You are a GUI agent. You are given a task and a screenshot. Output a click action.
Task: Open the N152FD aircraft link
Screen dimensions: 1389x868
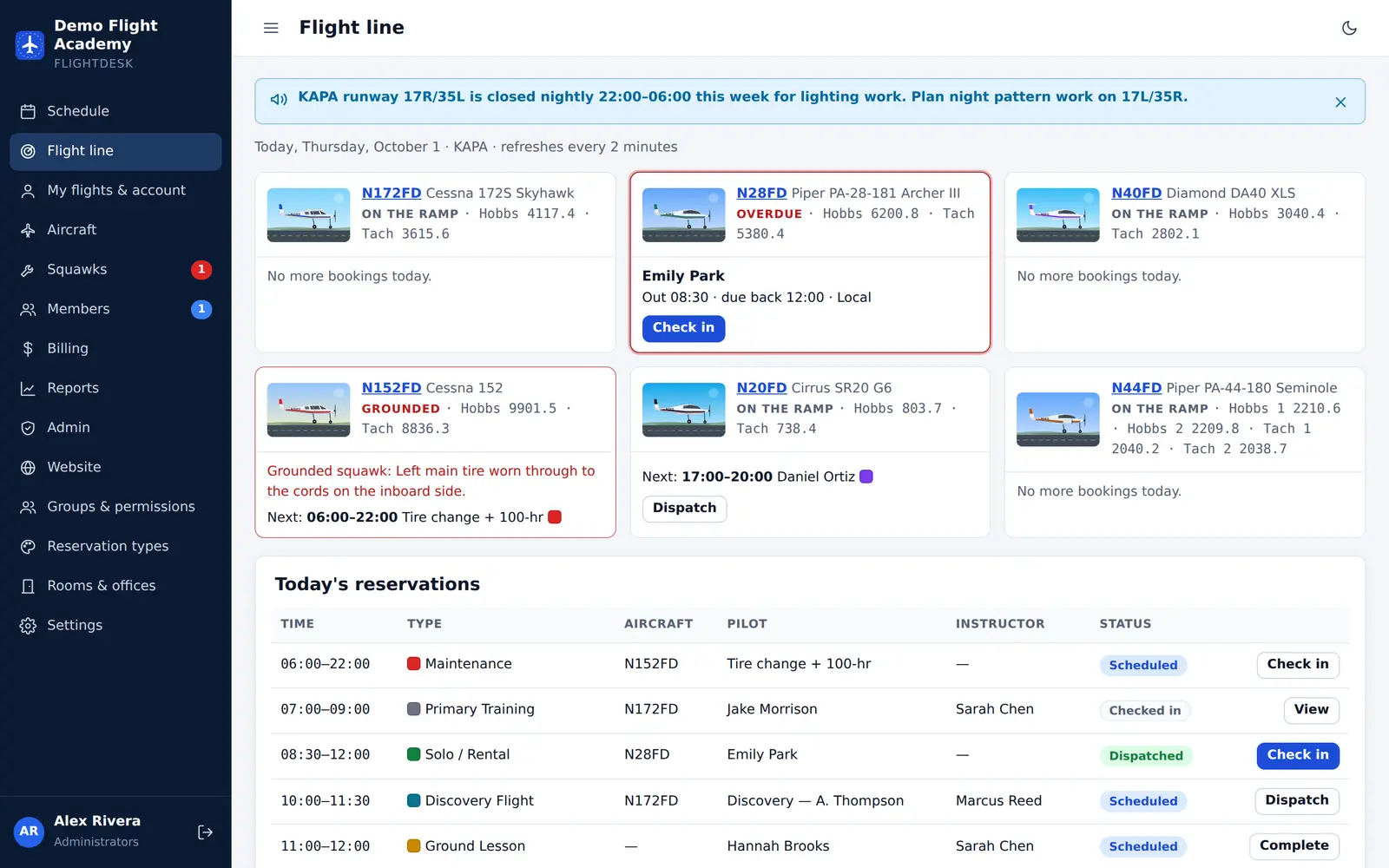pyautogui.click(x=392, y=388)
